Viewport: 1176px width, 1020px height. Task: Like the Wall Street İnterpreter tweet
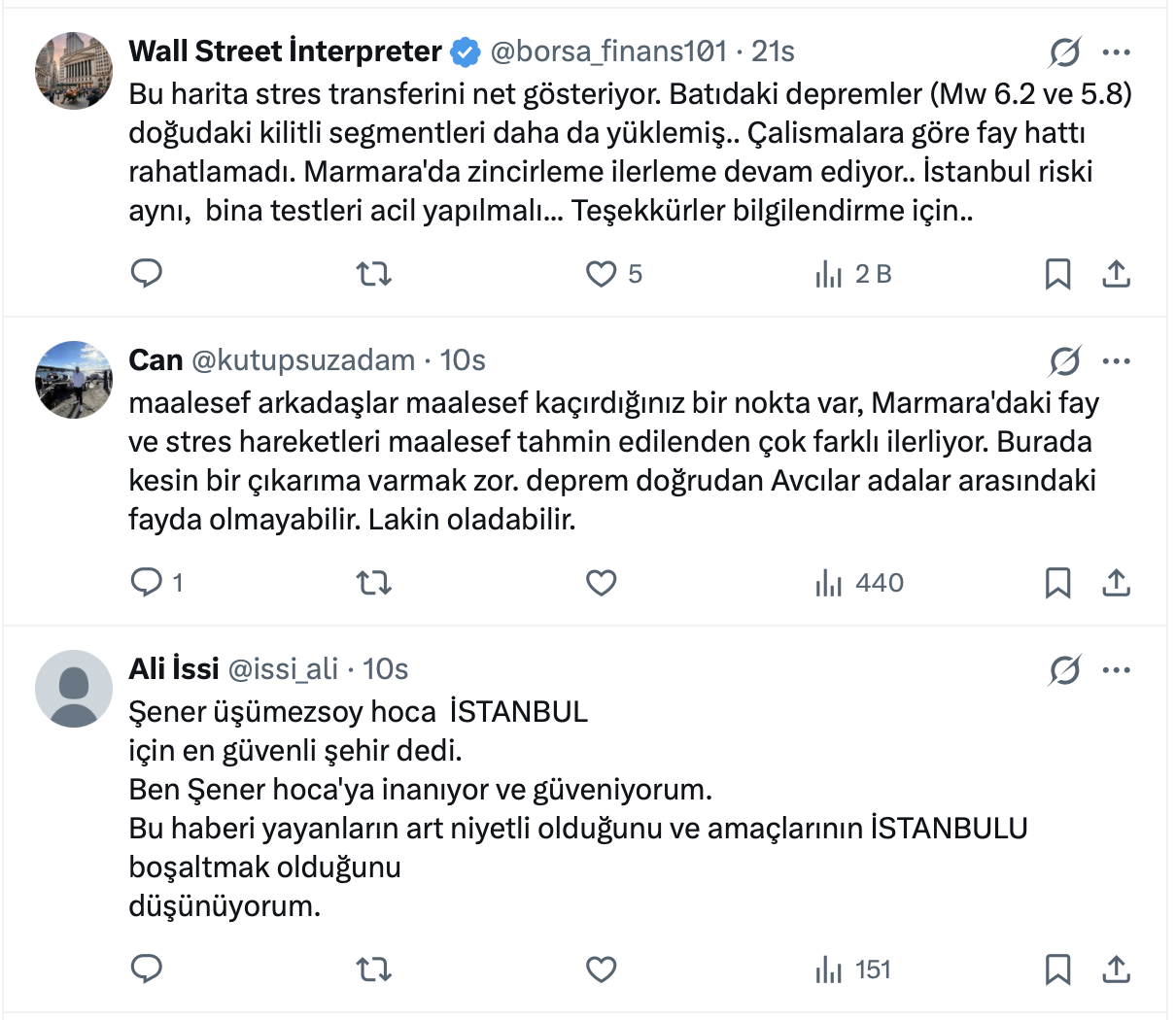(x=602, y=274)
